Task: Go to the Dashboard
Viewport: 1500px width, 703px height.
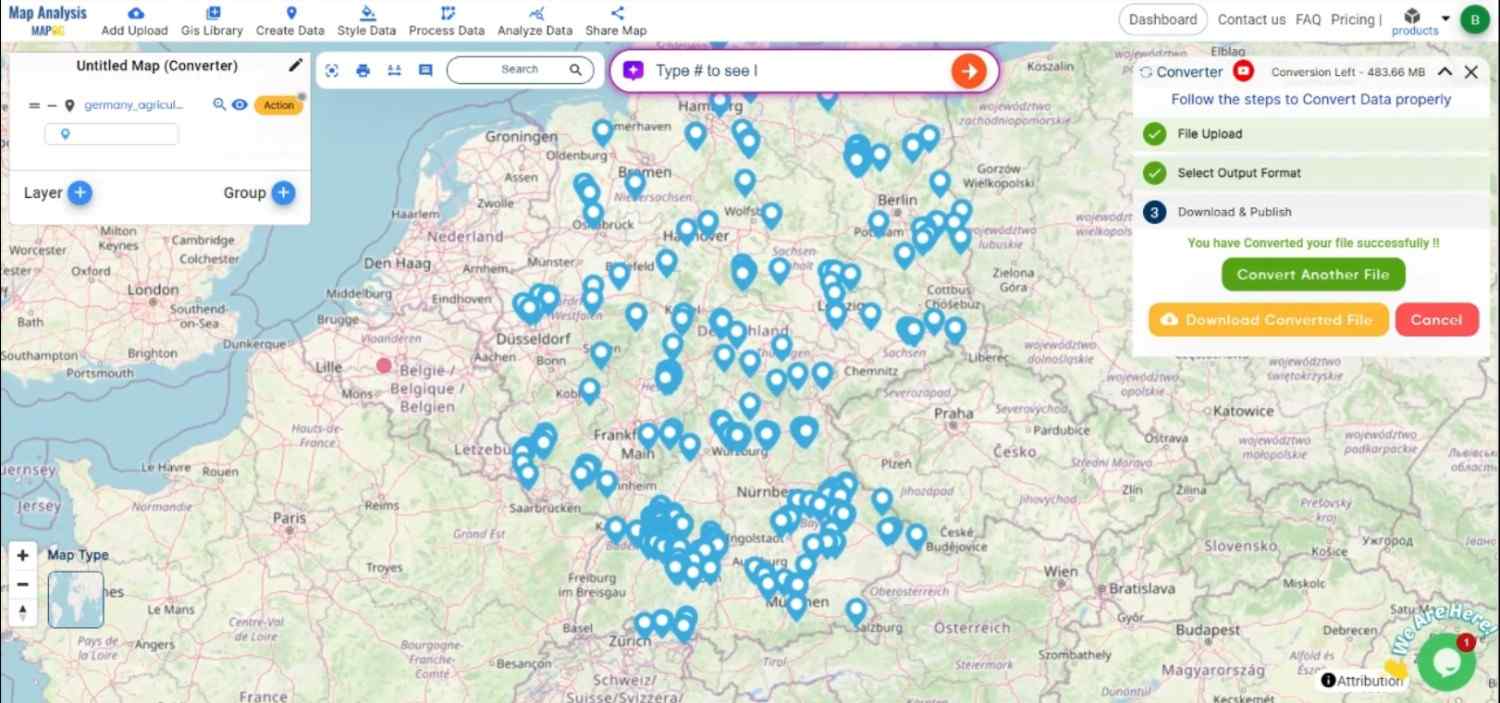Action: pos(1162,19)
